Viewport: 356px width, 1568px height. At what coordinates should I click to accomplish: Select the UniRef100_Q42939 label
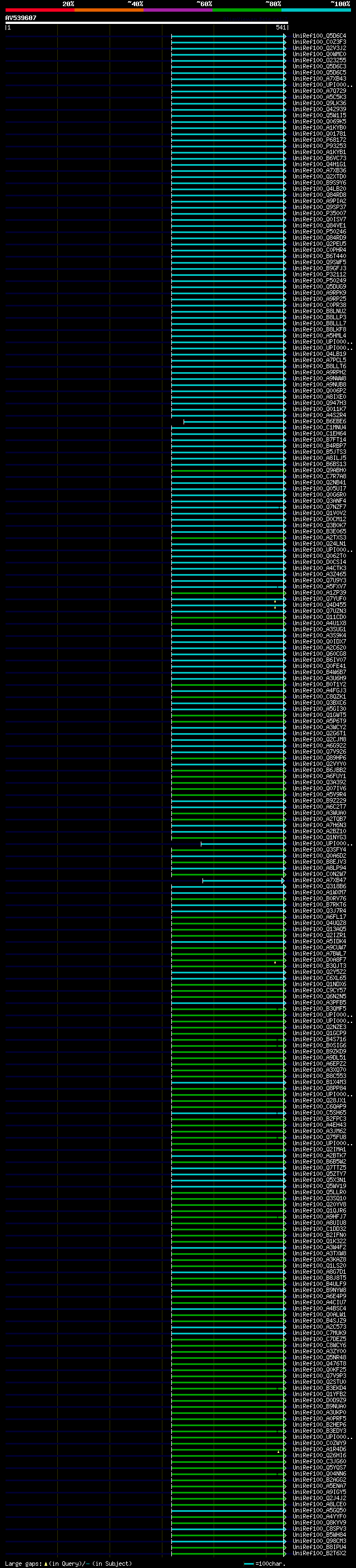point(319,110)
